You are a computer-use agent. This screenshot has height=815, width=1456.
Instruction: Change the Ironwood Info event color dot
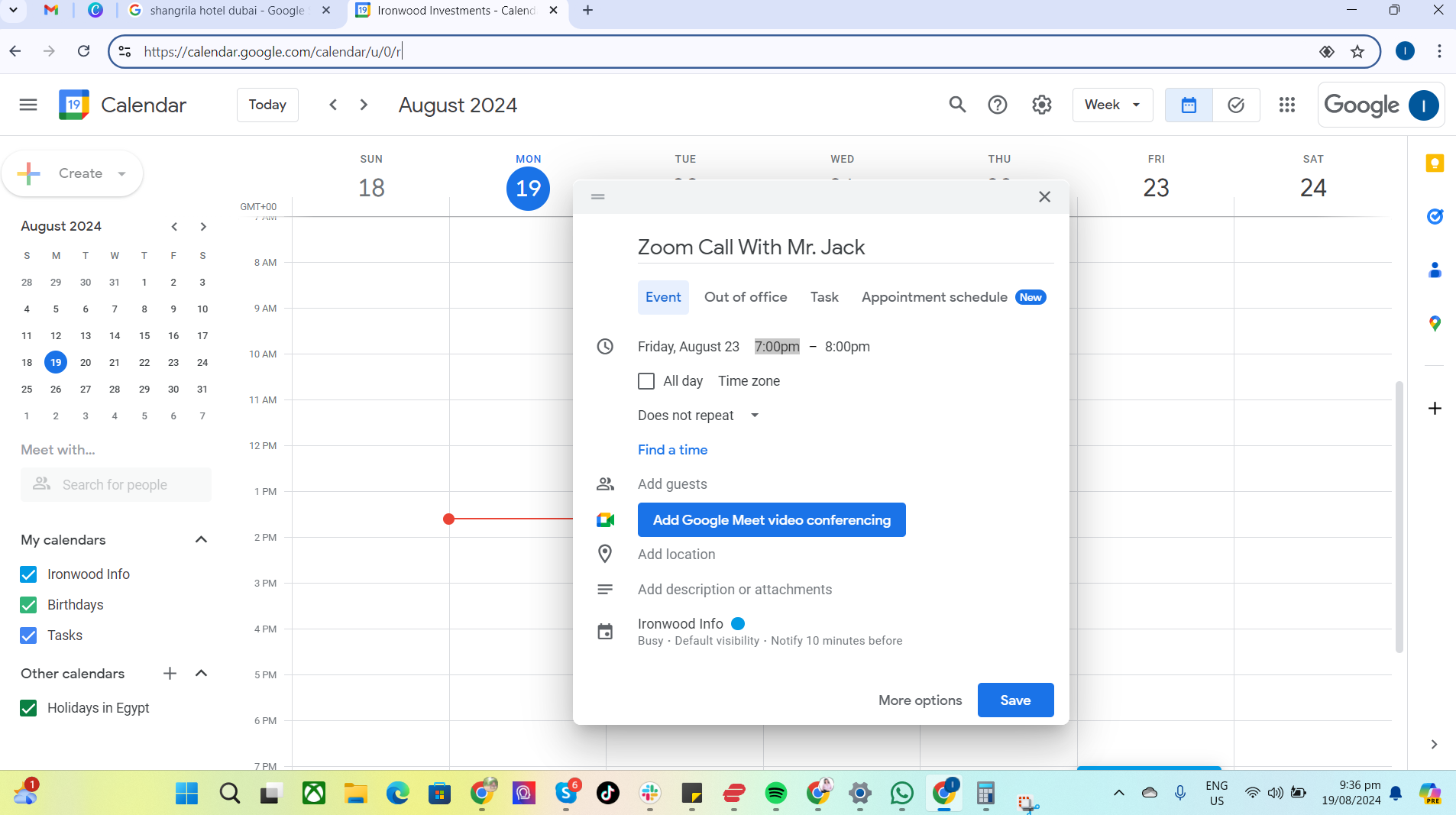click(x=738, y=624)
